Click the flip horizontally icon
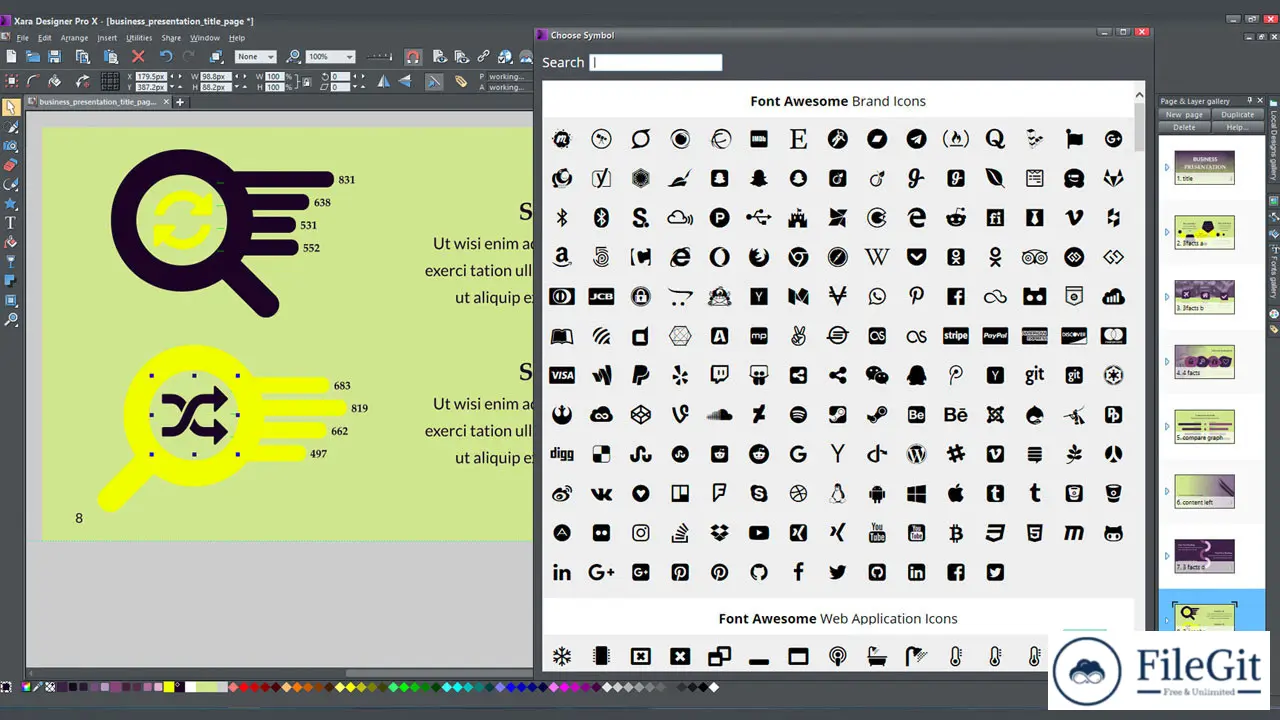This screenshot has width=1280, height=720. point(384,82)
